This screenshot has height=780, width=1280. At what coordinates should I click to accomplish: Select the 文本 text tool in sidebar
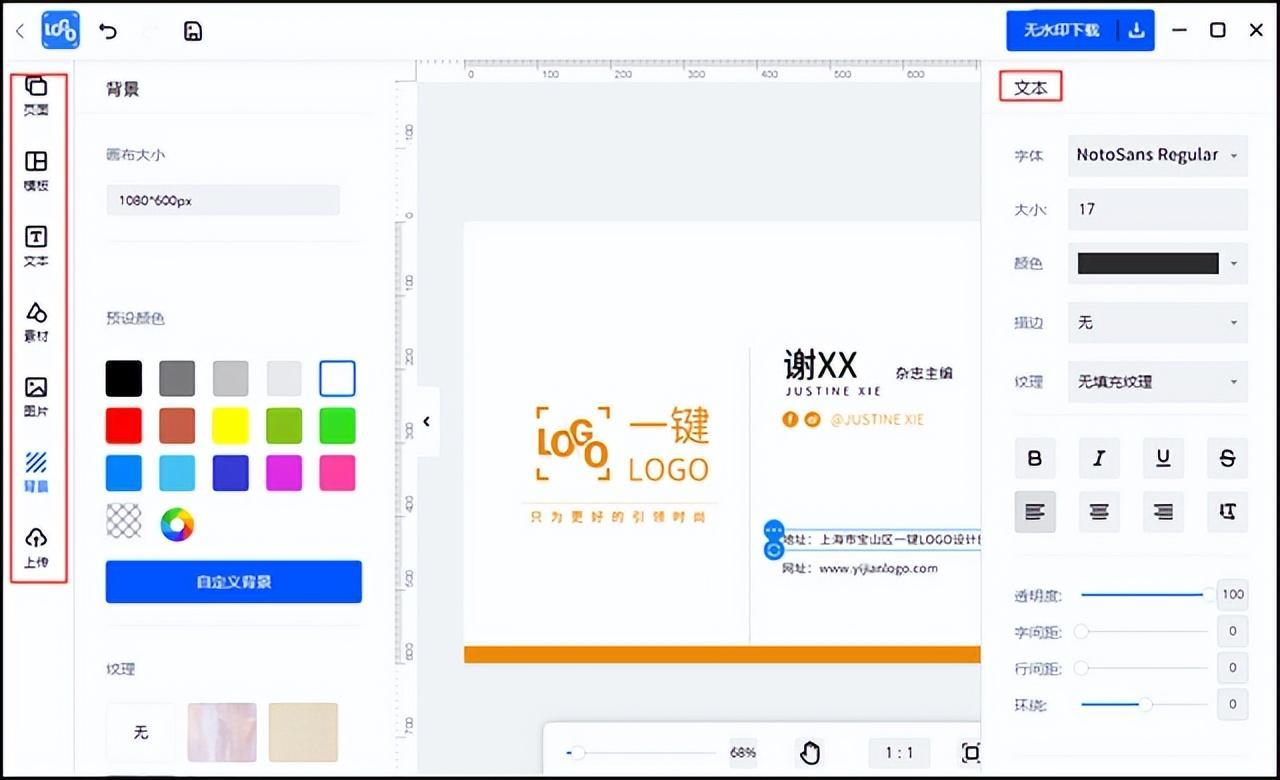click(x=36, y=246)
